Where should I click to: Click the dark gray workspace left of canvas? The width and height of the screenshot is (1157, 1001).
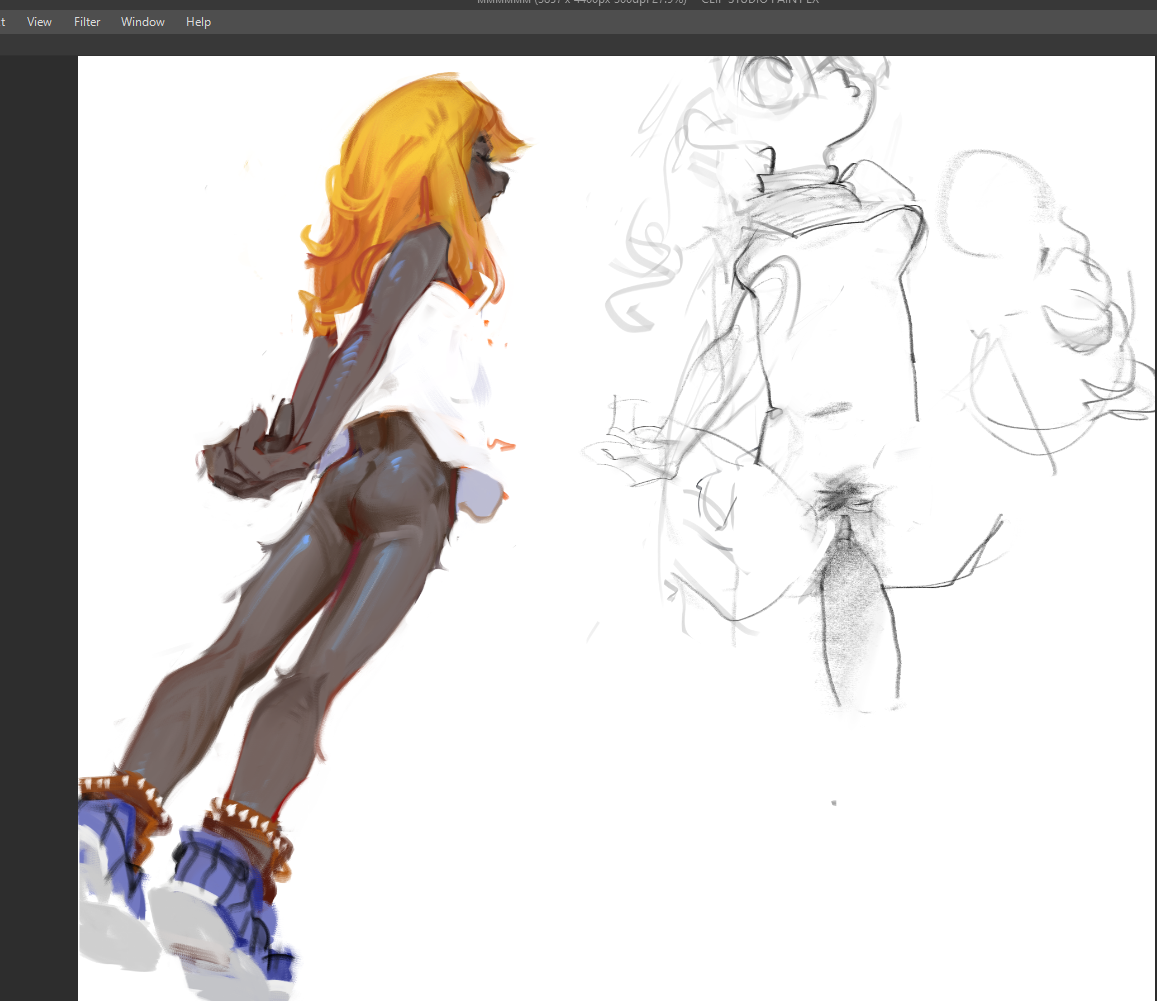tap(38, 500)
